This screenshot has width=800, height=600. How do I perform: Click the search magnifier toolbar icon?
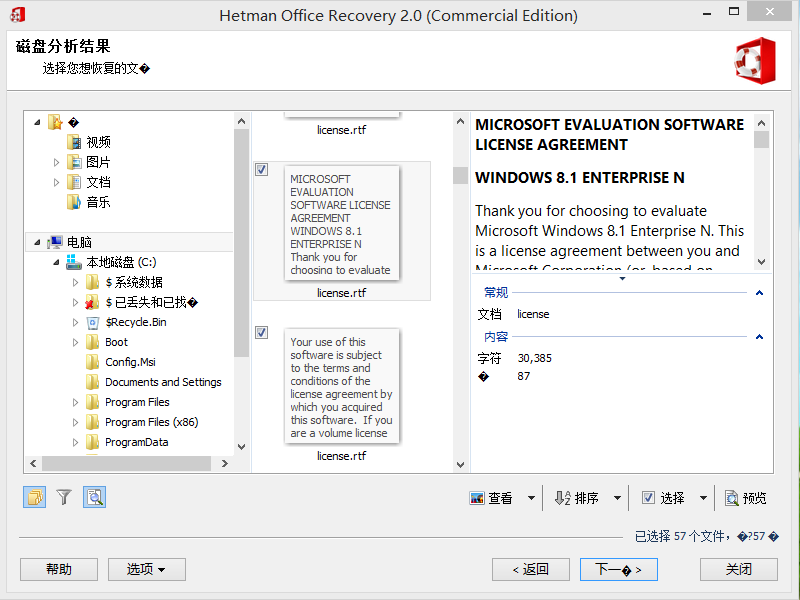pos(94,497)
